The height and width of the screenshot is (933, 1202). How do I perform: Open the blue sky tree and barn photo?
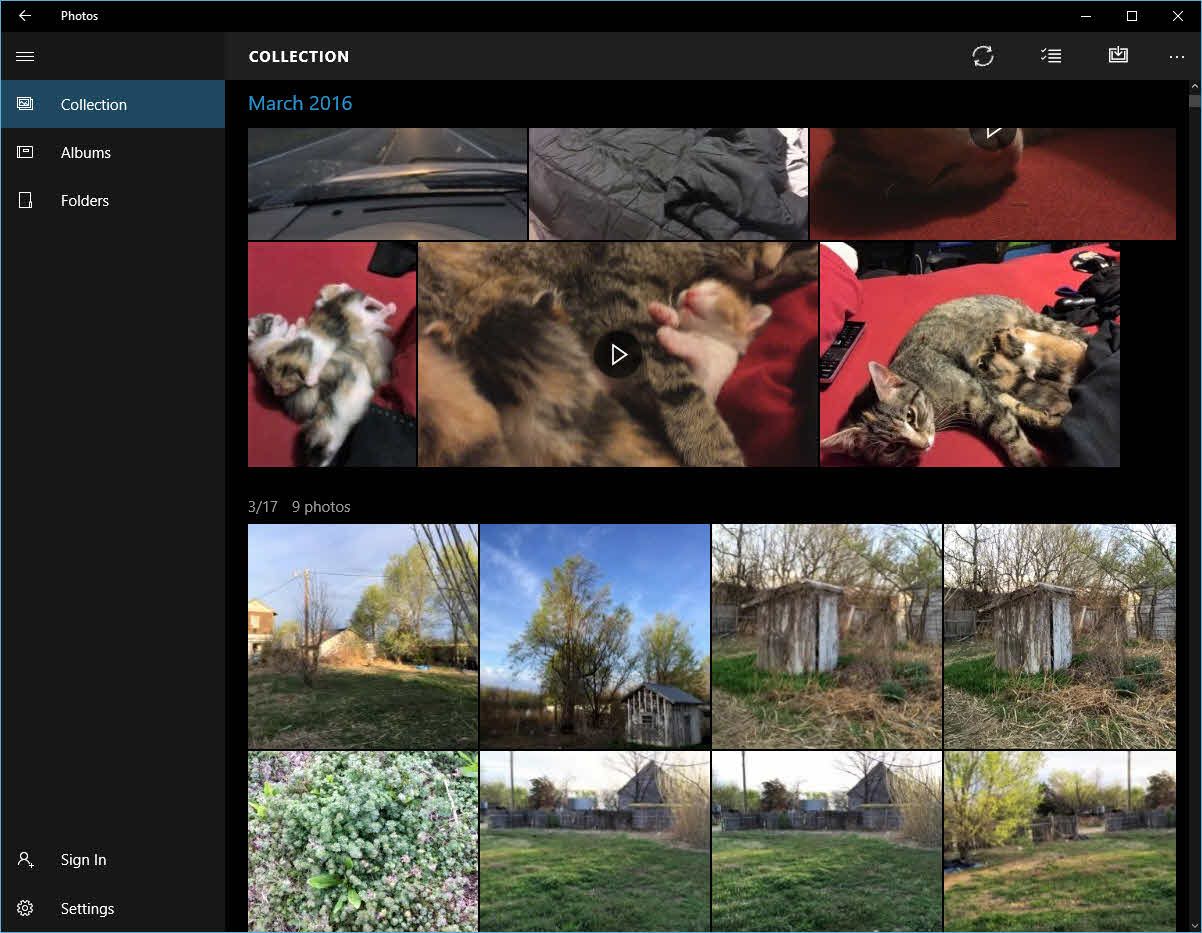594,636
